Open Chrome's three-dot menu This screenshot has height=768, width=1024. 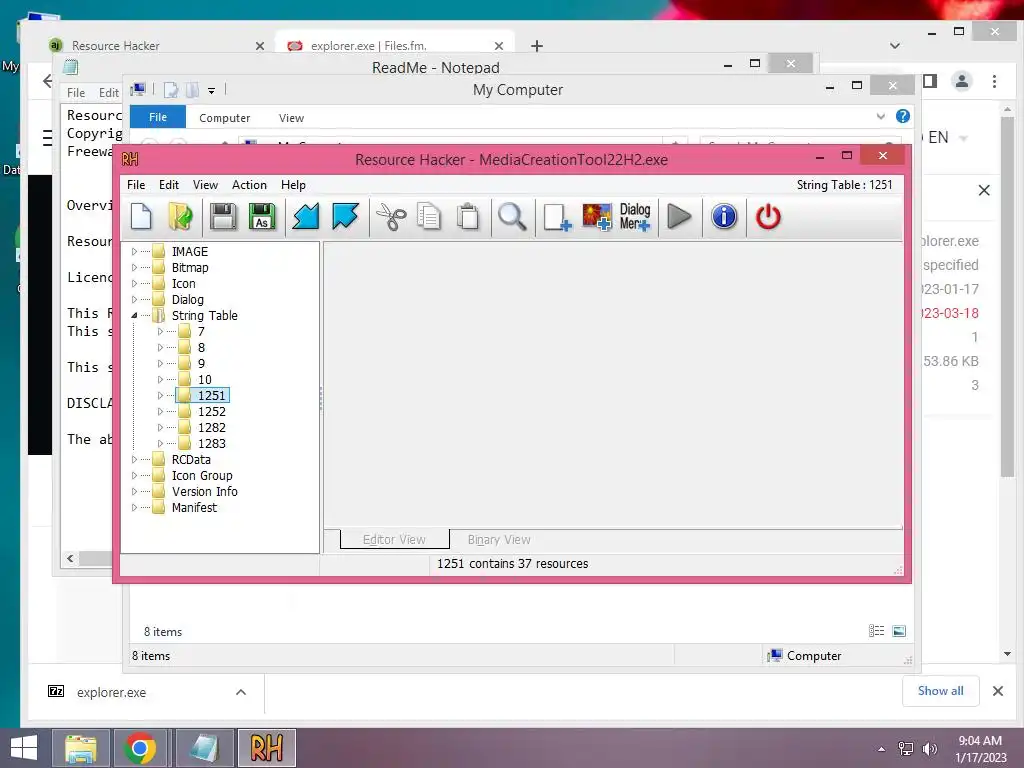994,81
